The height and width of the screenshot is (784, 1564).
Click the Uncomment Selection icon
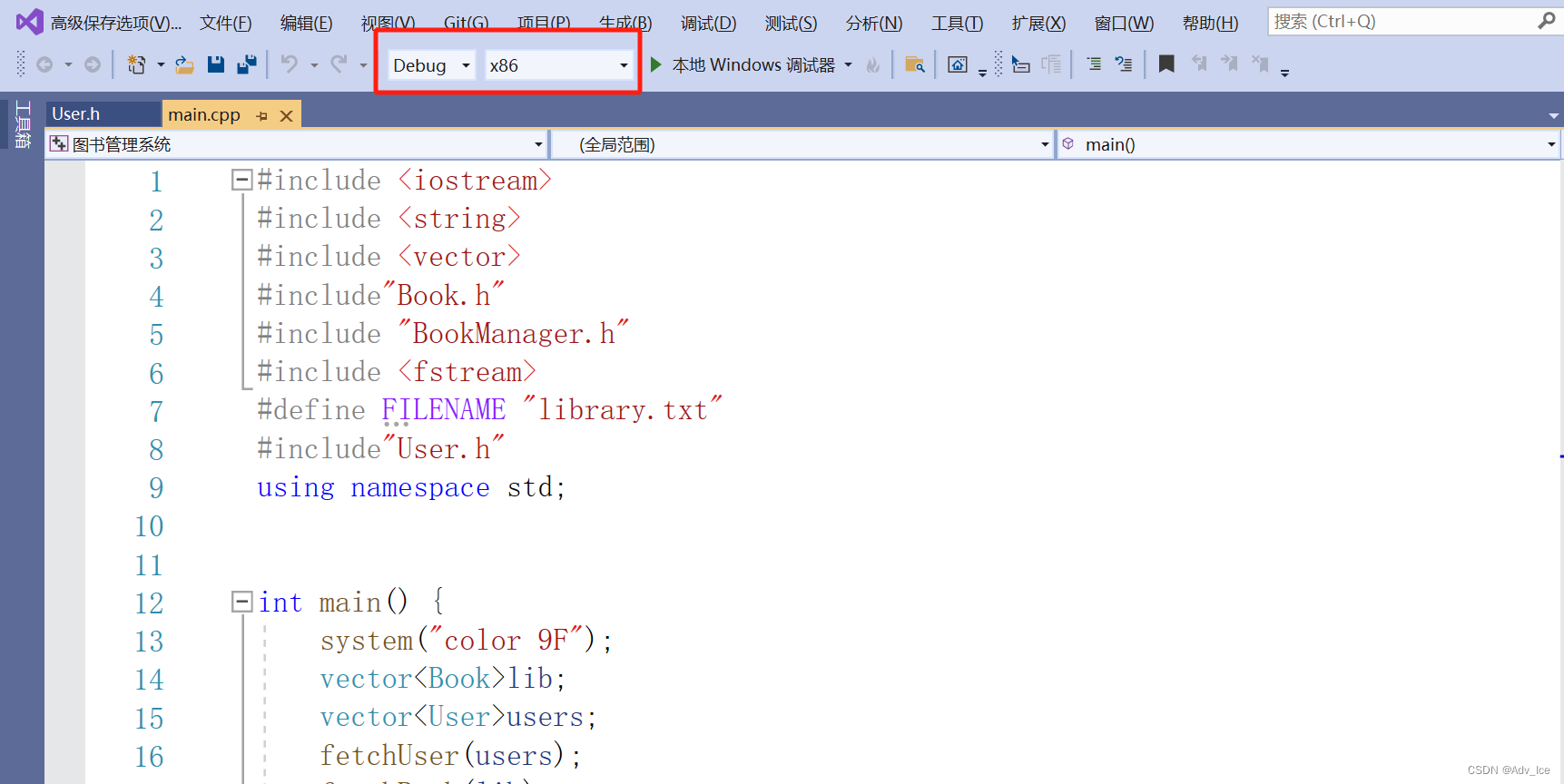pos(1124,64)
